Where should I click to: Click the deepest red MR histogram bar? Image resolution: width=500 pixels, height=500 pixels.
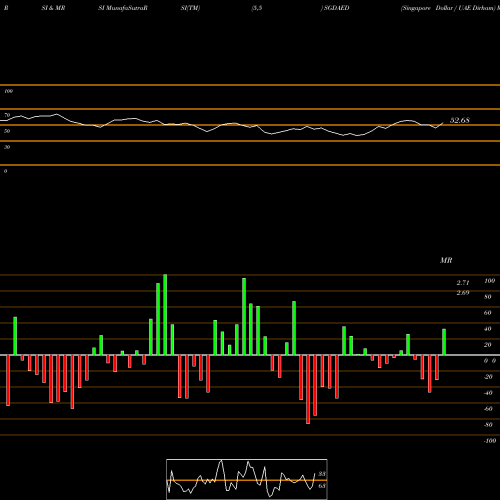[x=308, y=389]
